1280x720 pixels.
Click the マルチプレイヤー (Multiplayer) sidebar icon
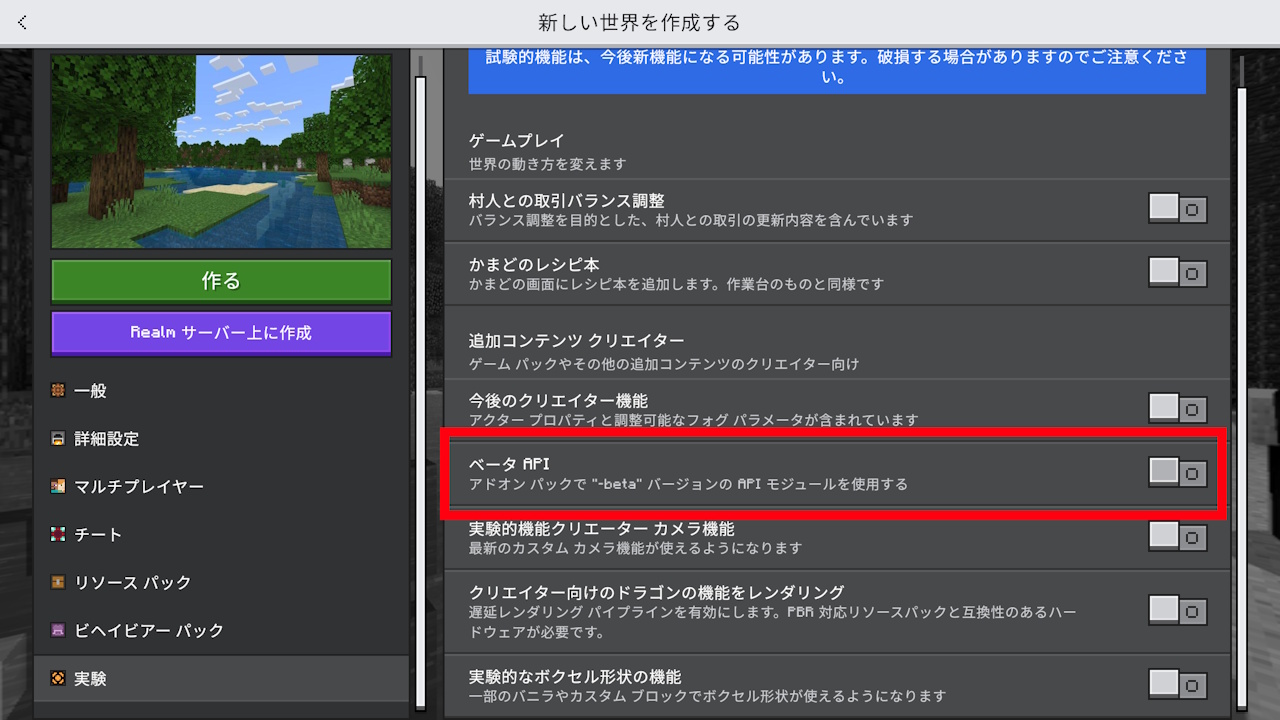(58, 487)
